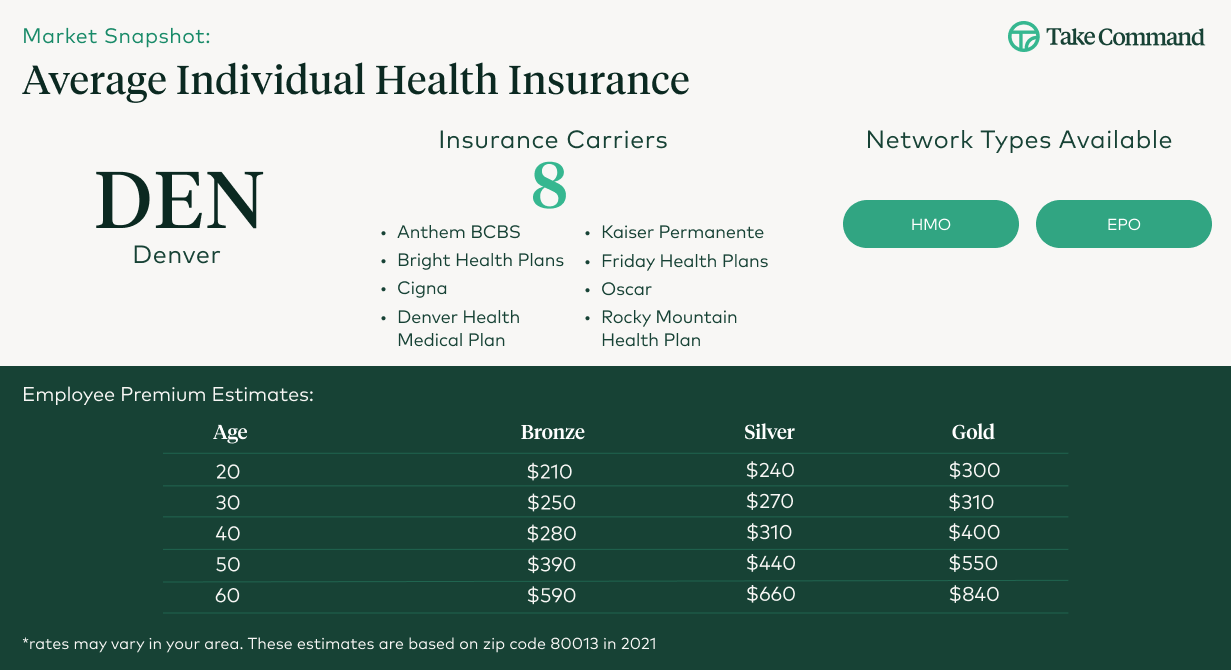Select the EPO network type button
This screenshot has width=1231, height=670.
(x=1123, y=224)
